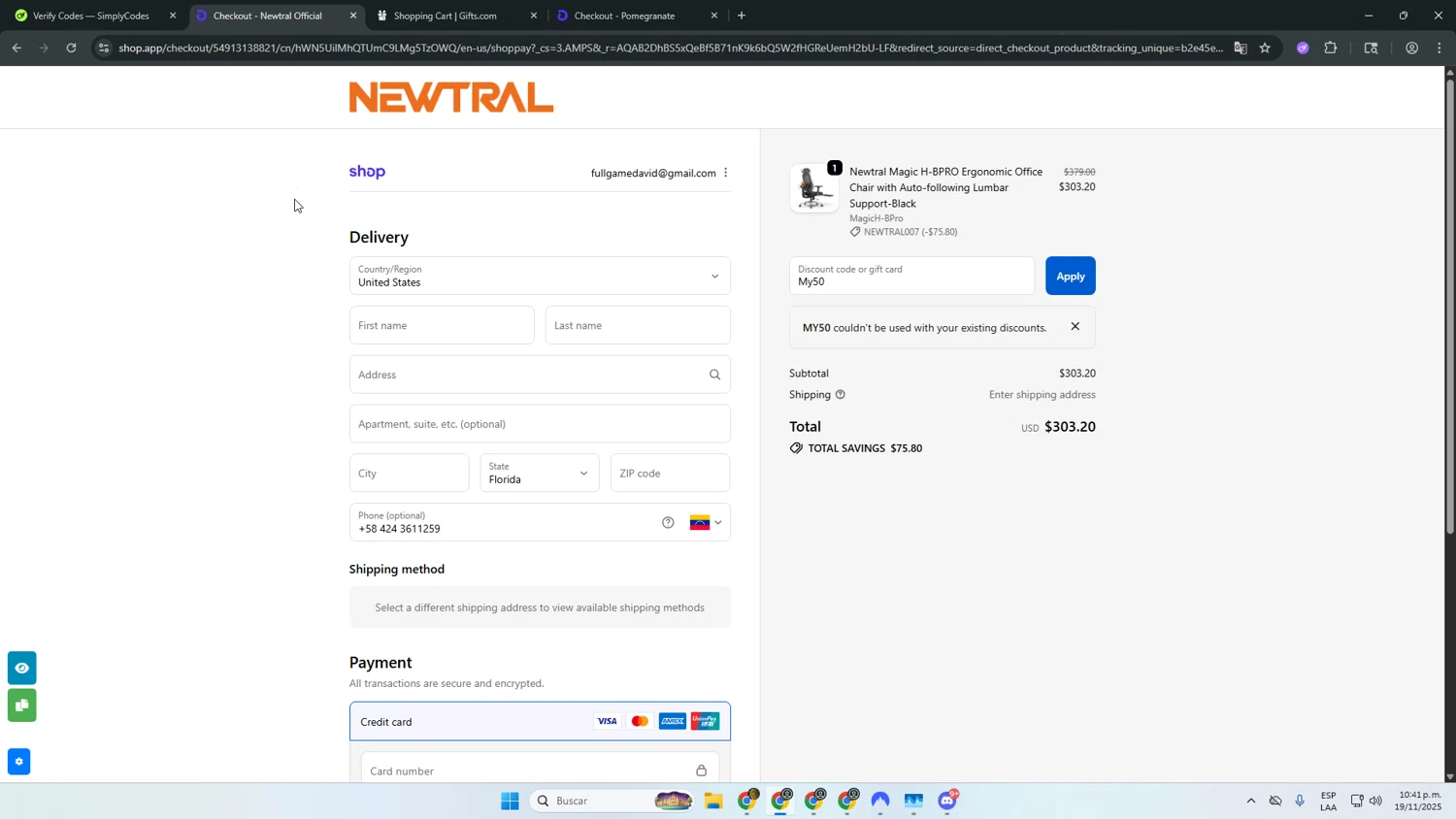Click the shipping info question icon

coord(841,395)
